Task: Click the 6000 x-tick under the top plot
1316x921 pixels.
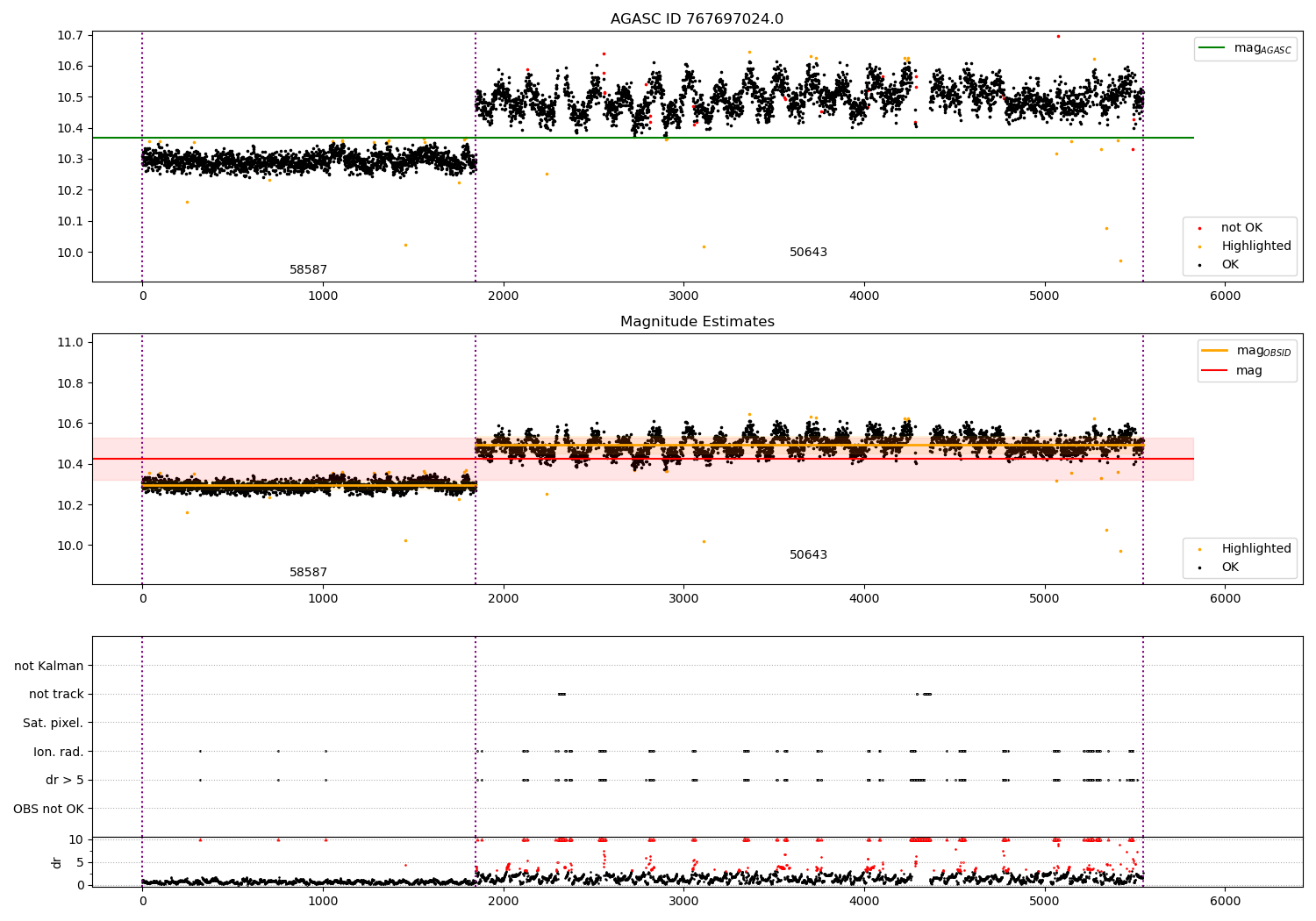Action: pos(1225,296)
